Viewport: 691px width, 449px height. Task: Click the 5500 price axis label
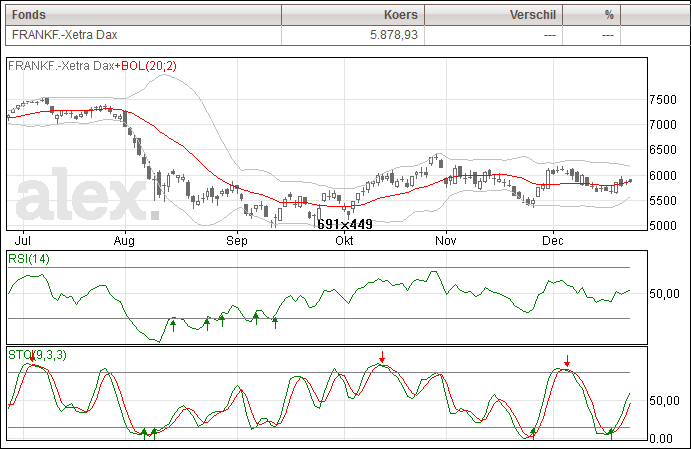663,200
